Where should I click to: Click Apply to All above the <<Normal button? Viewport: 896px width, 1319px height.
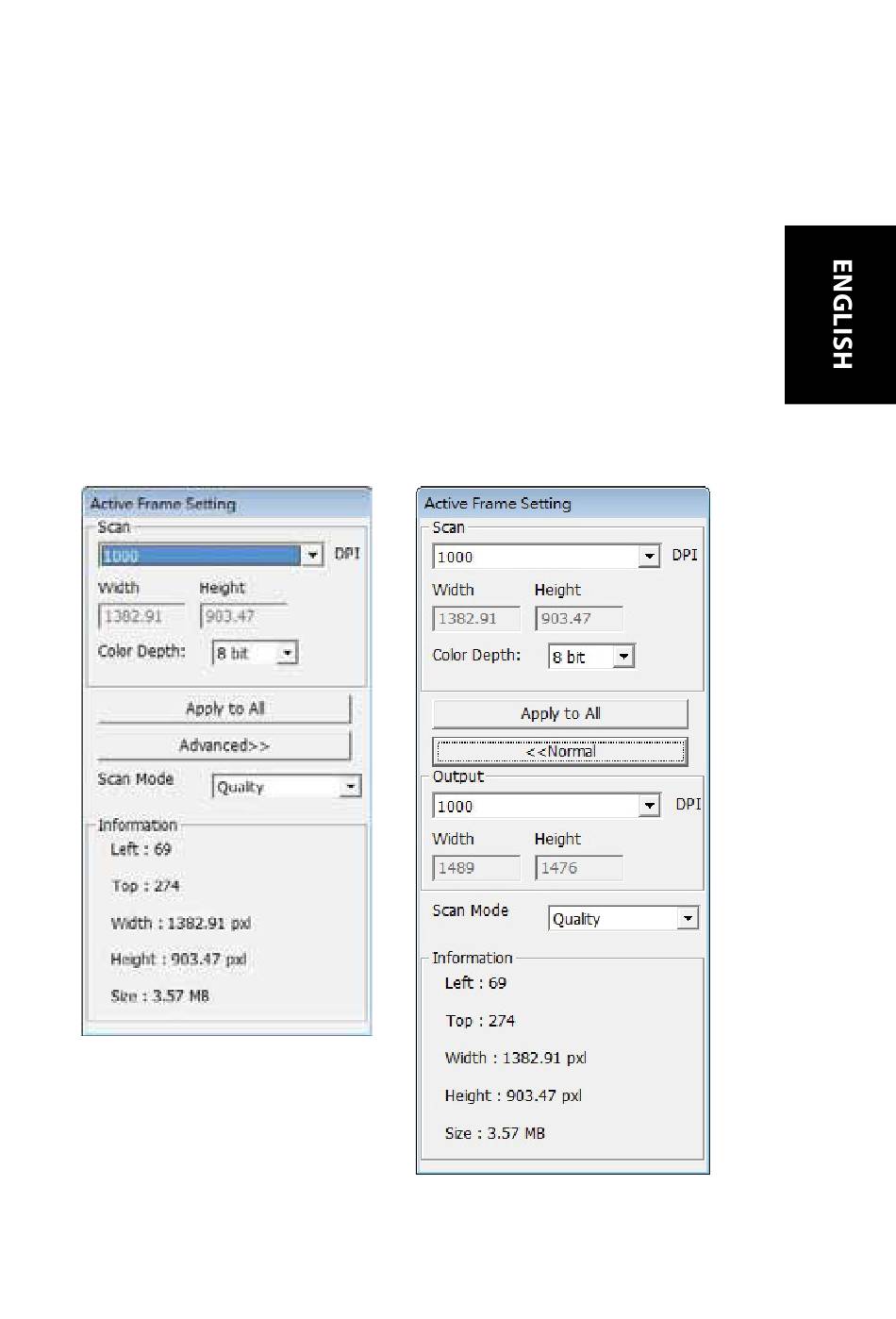coord(559,714)
